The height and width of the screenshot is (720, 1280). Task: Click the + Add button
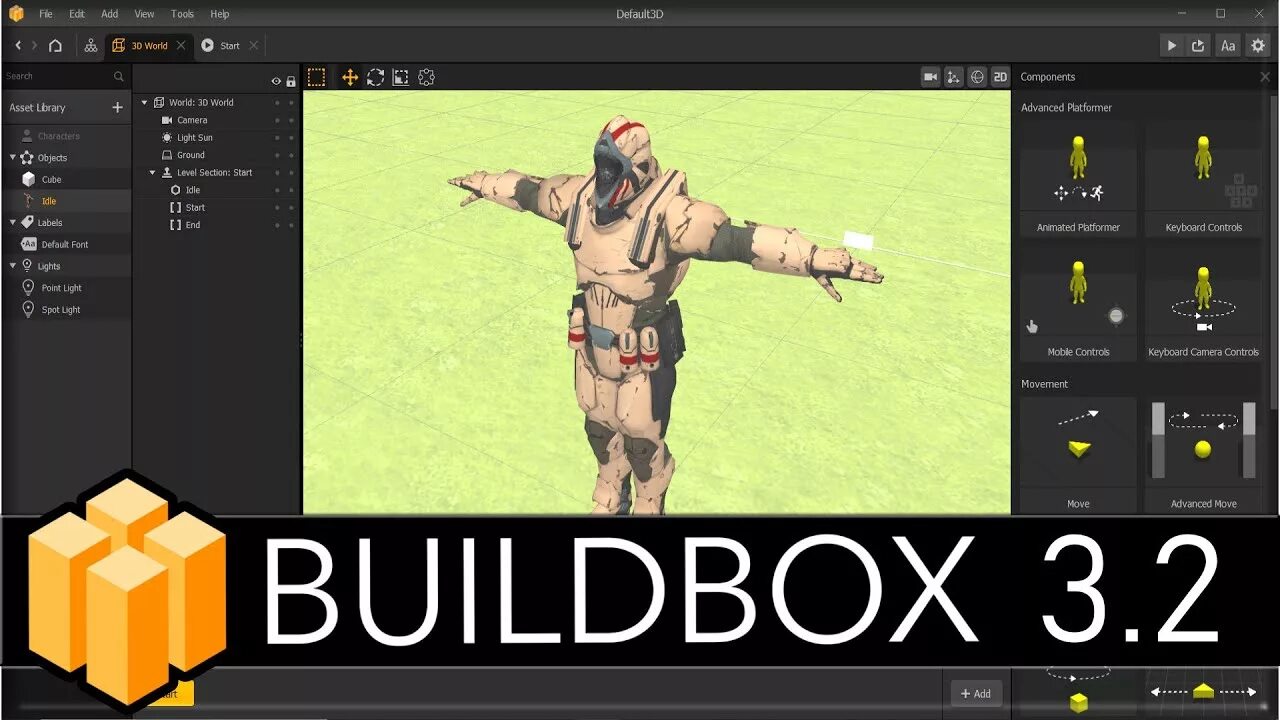[976, 693]
